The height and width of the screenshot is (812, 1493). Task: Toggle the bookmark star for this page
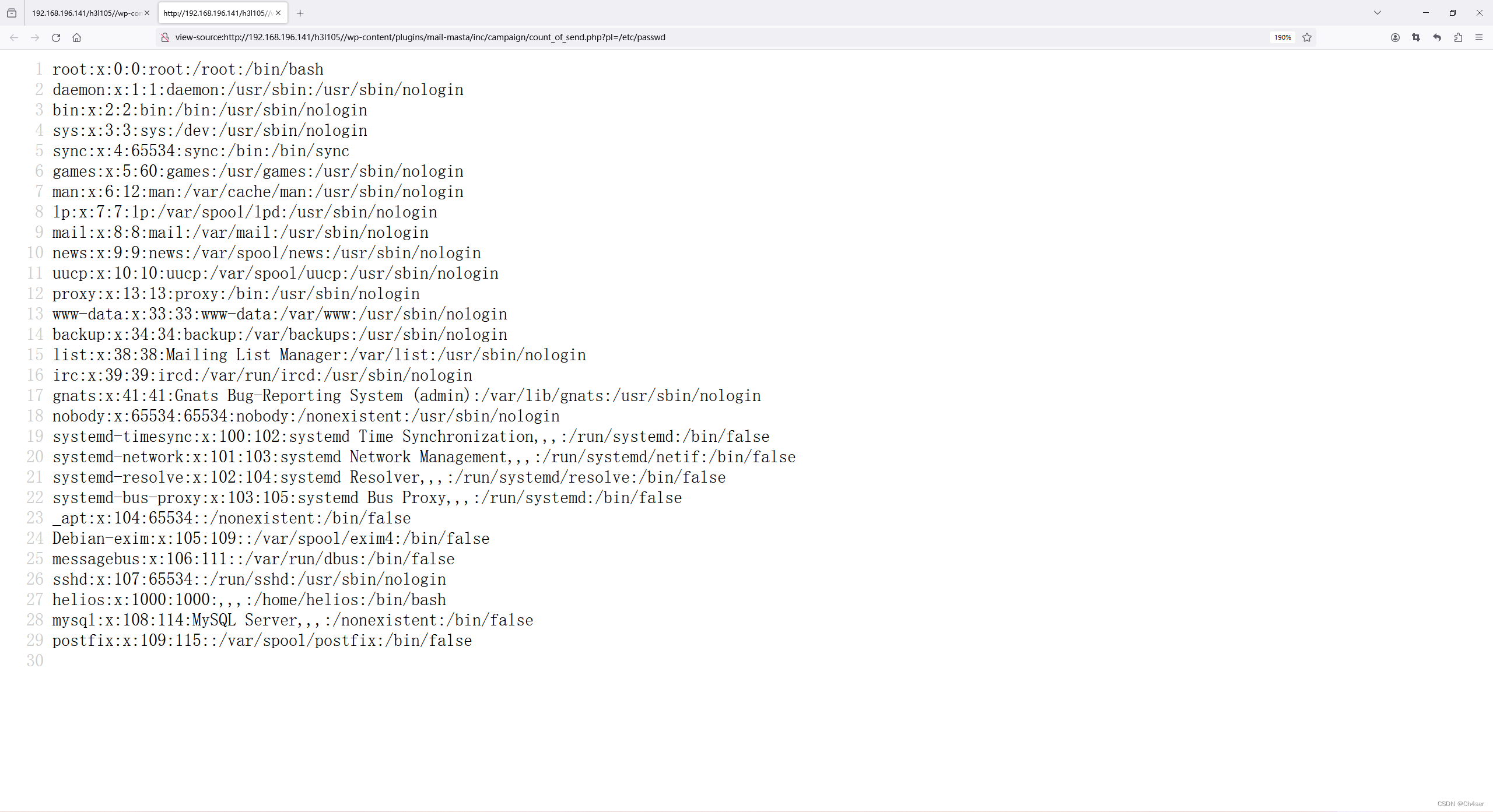tap(1307, 37)
